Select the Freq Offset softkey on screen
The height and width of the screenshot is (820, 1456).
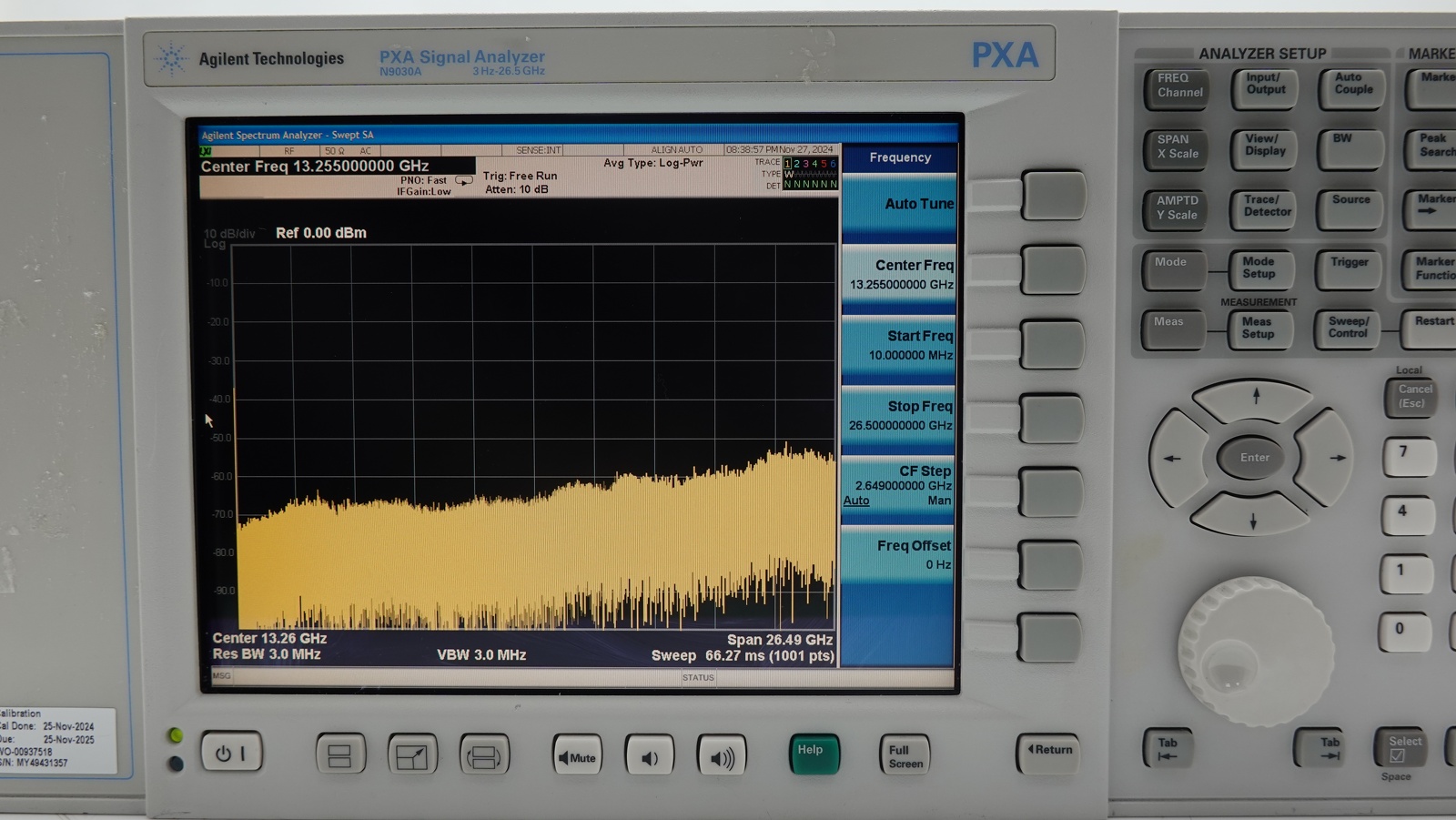click(898, 555)
